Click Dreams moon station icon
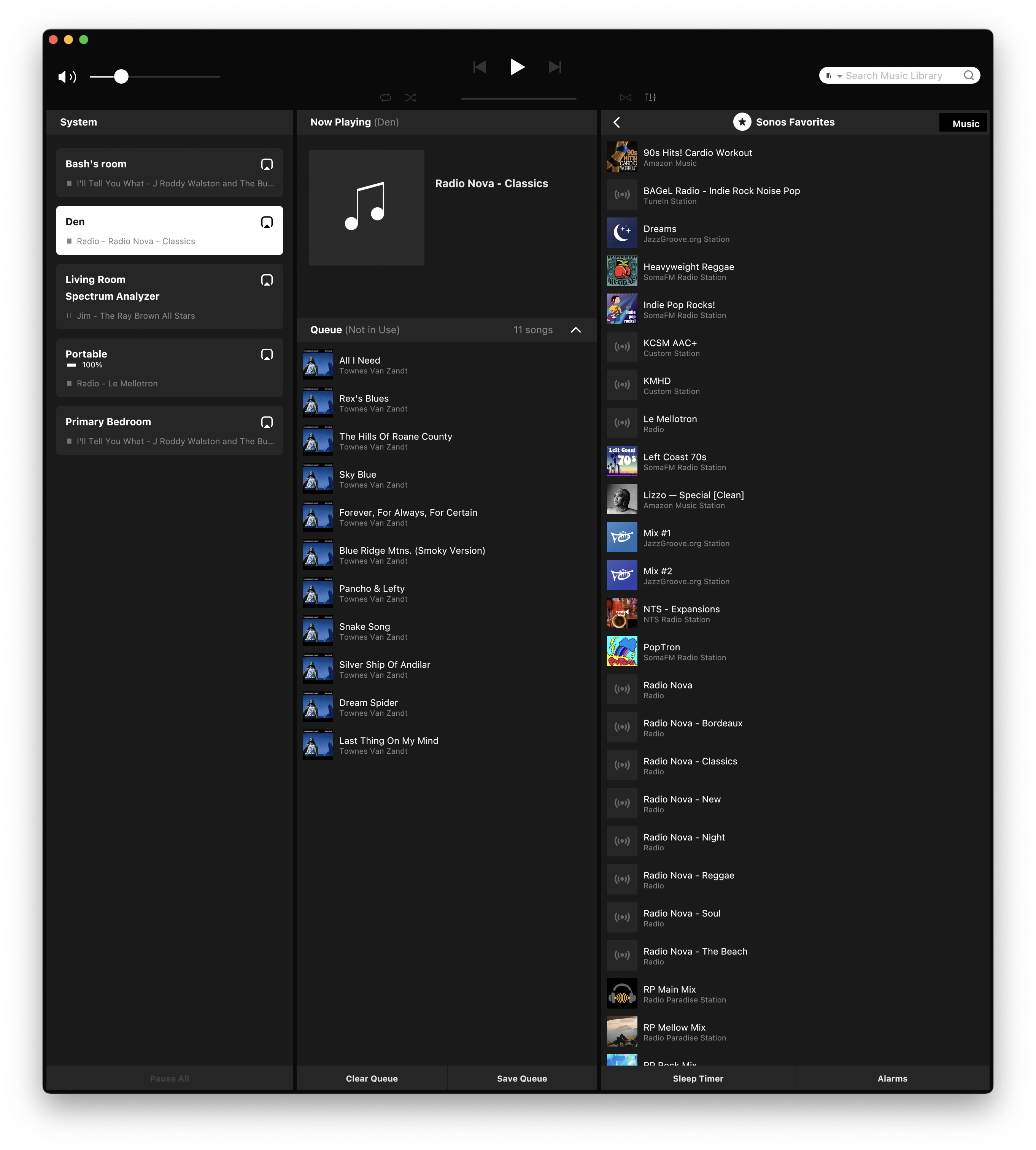Screen dimensions: 1036x1150 tap(621, 233)
